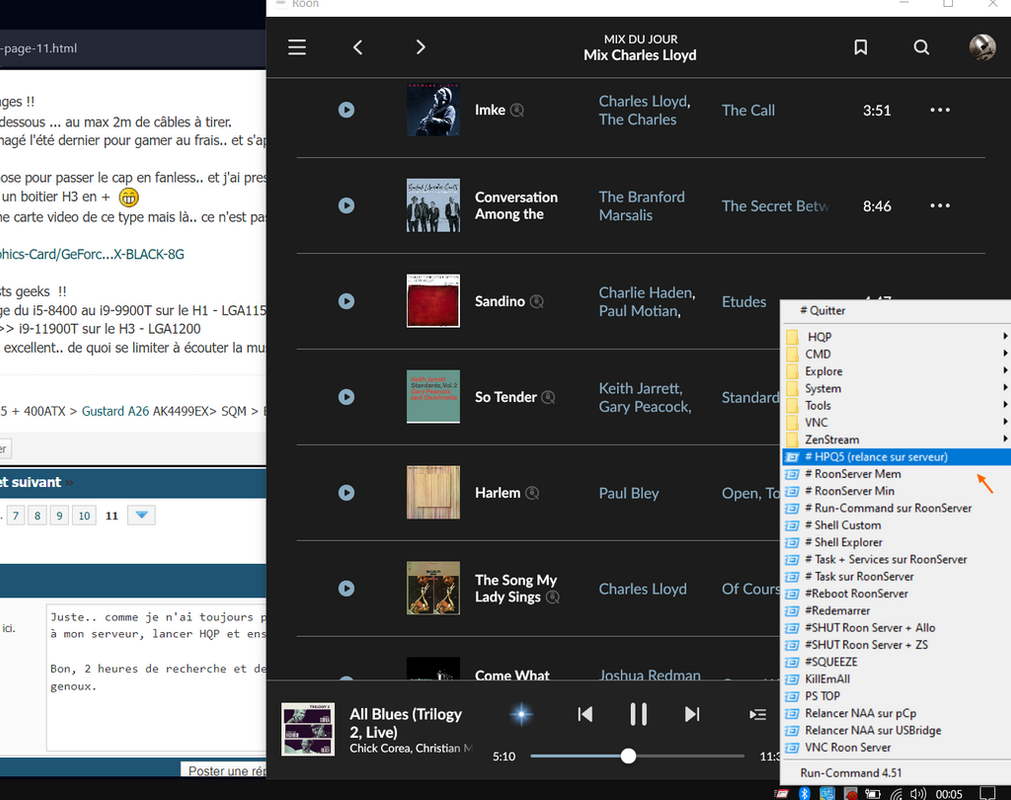The width and height of the screenshot is (1011, 800).
Task: Select # Shell Custom entry
Action: [896, 525]
